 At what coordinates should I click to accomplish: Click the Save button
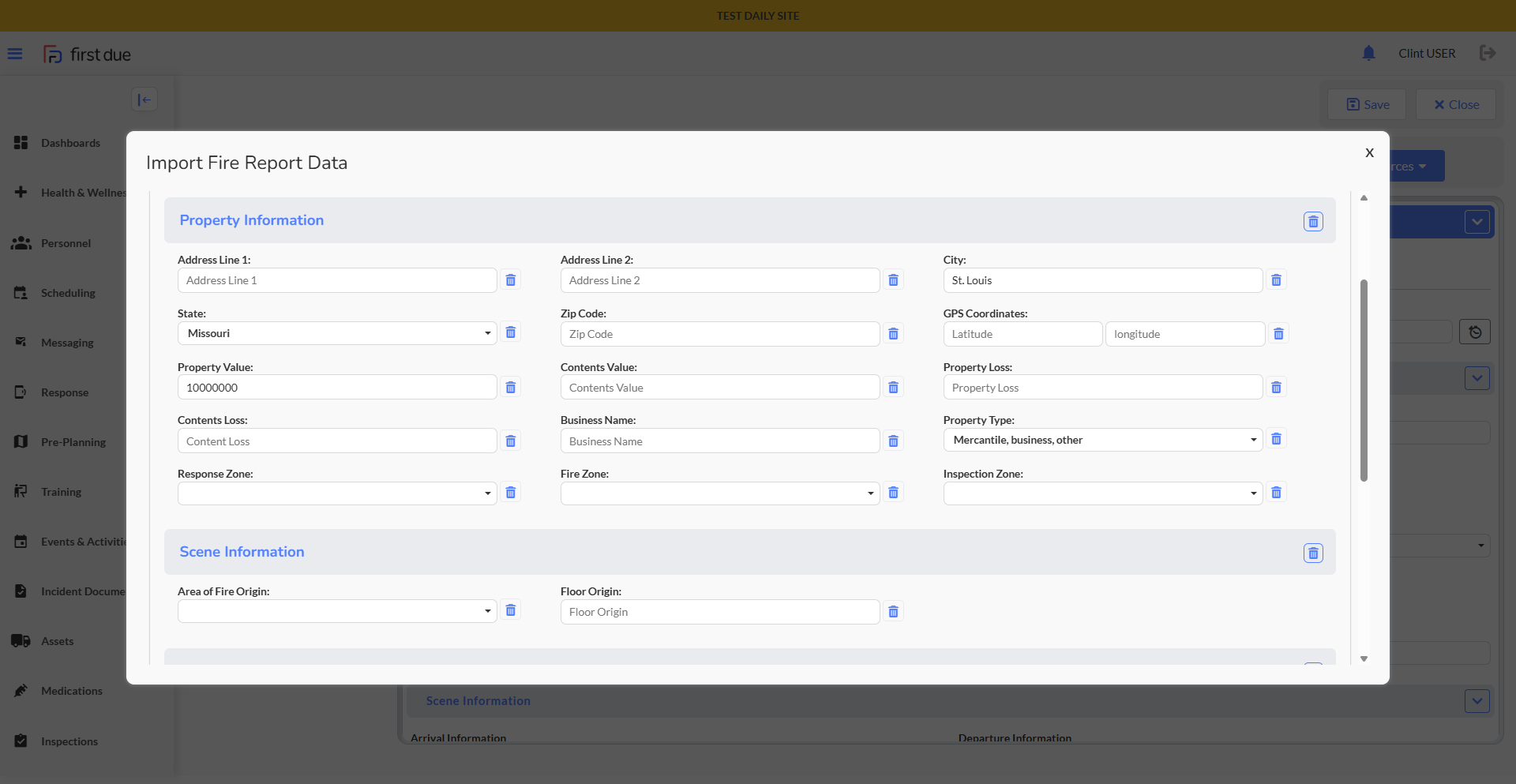tap(1367, 104)
